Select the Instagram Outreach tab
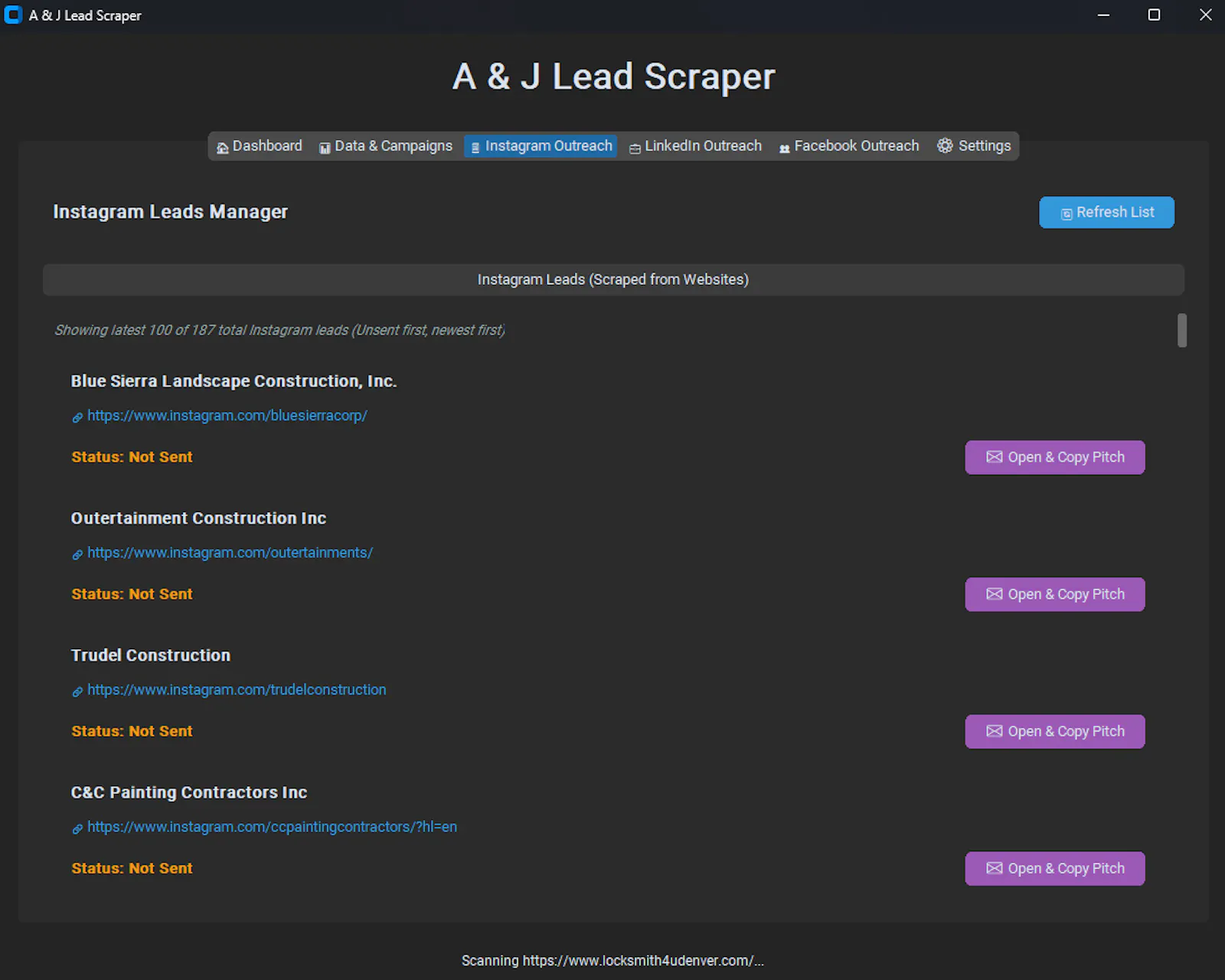Image resolution: width=1225 pixels, height=980 pixels. pyautogui.click(x=541, y=146)
